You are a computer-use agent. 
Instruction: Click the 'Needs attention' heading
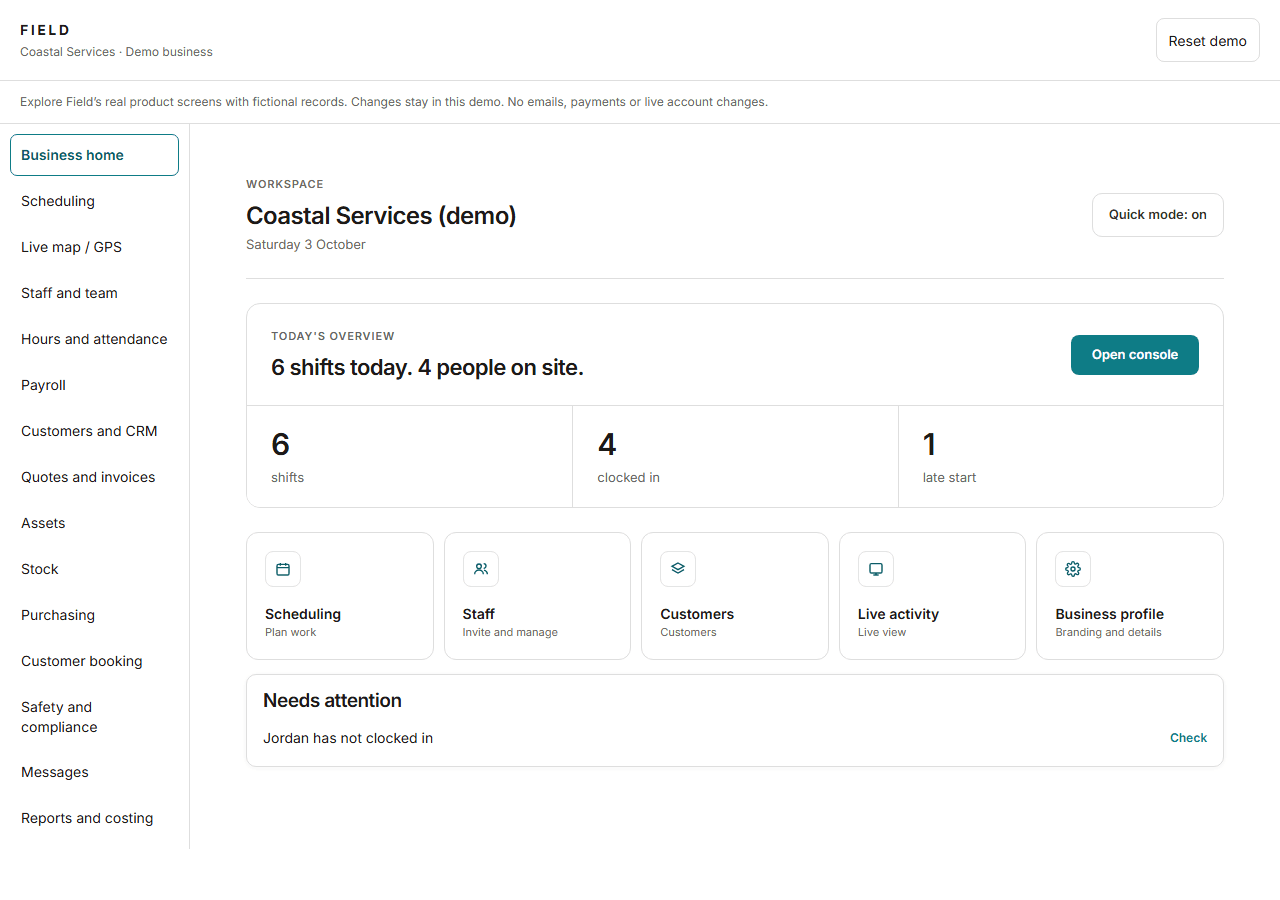tap(332, 700)
